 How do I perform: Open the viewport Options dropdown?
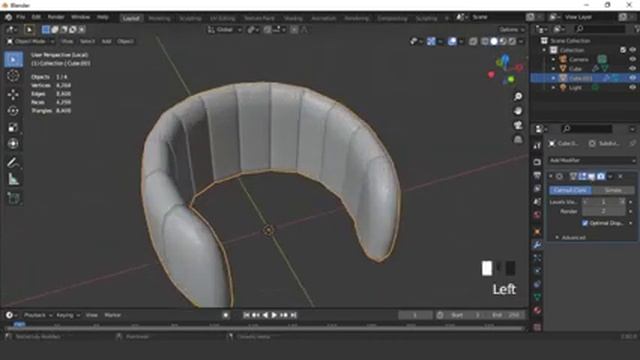tap(512, 29)
